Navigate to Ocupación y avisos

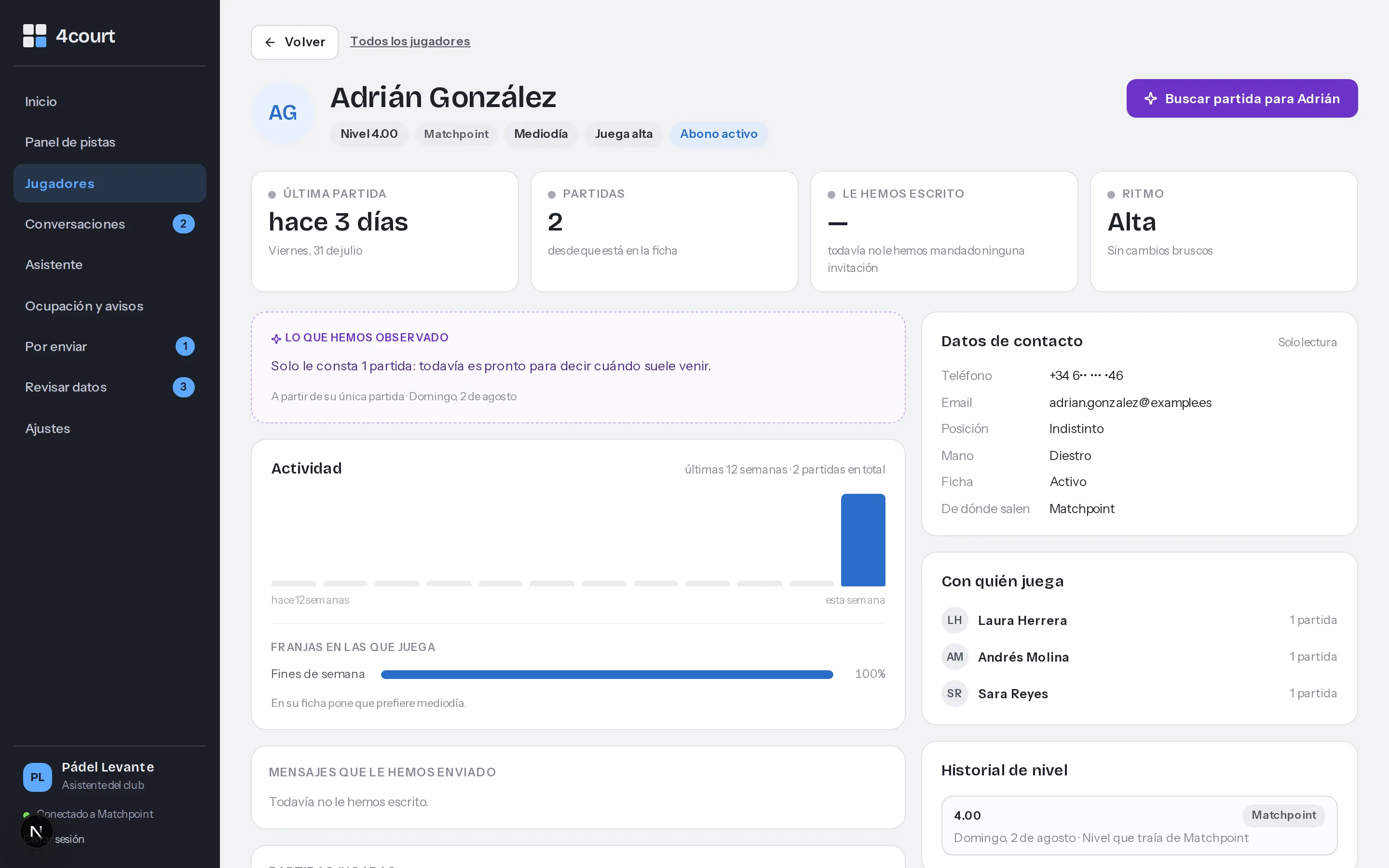[109, 306]
